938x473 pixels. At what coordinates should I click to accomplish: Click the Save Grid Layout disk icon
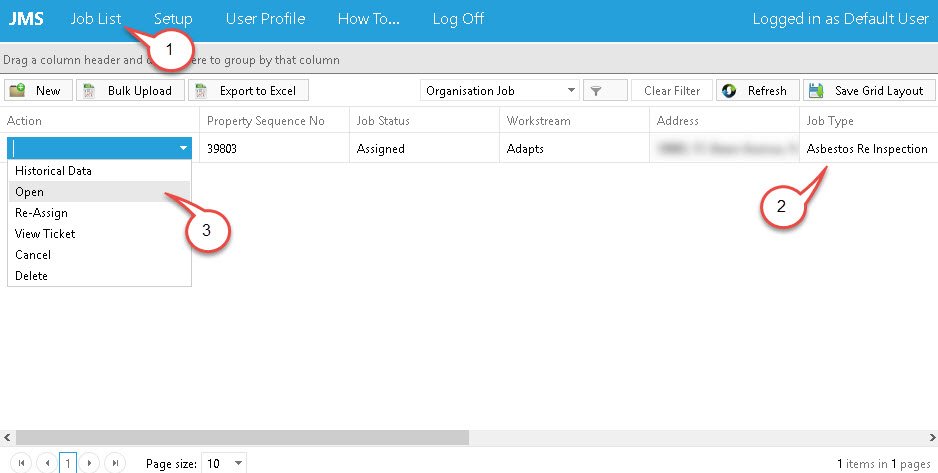(x=816, y=91)
